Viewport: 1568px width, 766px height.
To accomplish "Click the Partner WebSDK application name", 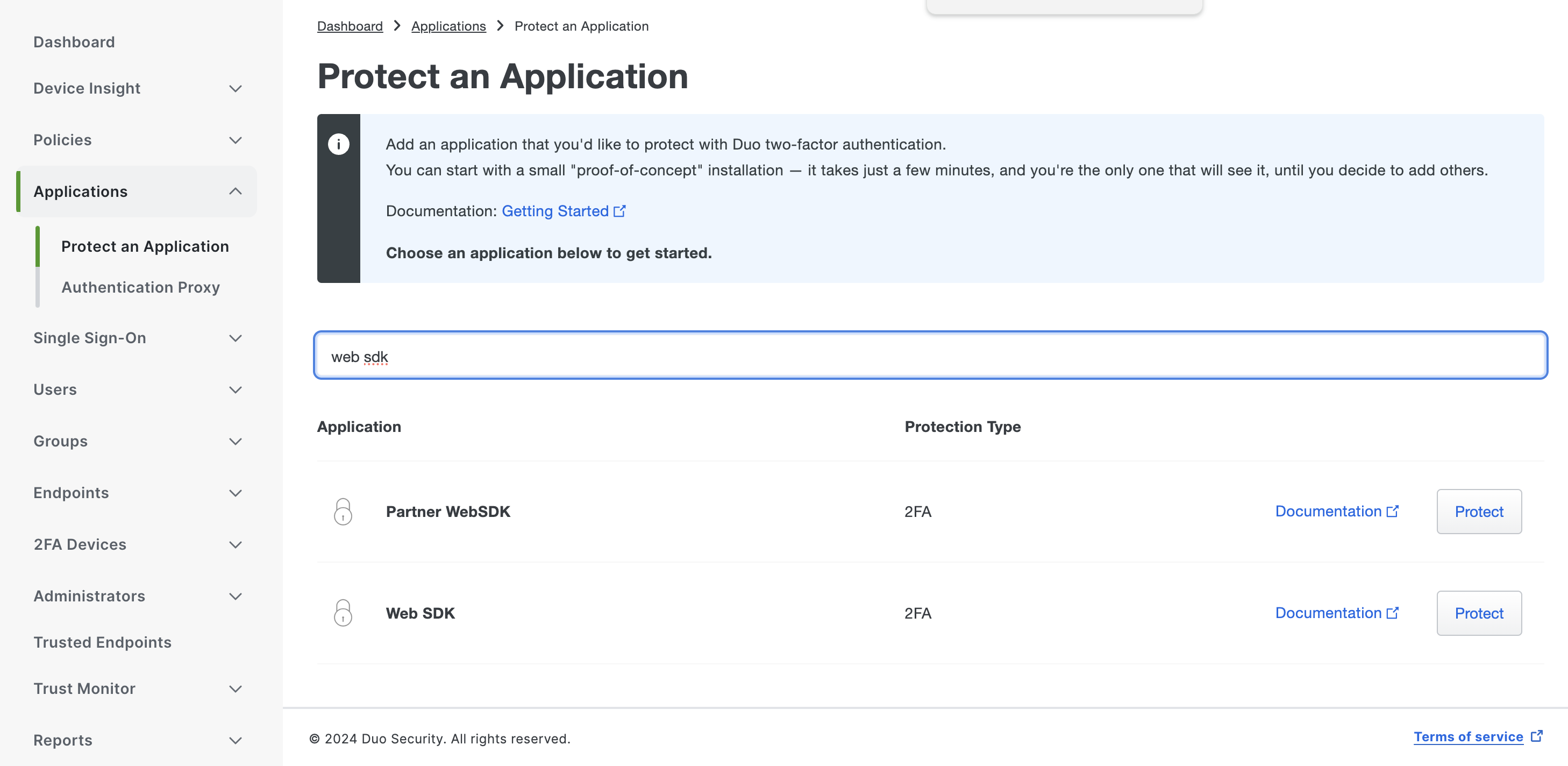I will point(448,512).
